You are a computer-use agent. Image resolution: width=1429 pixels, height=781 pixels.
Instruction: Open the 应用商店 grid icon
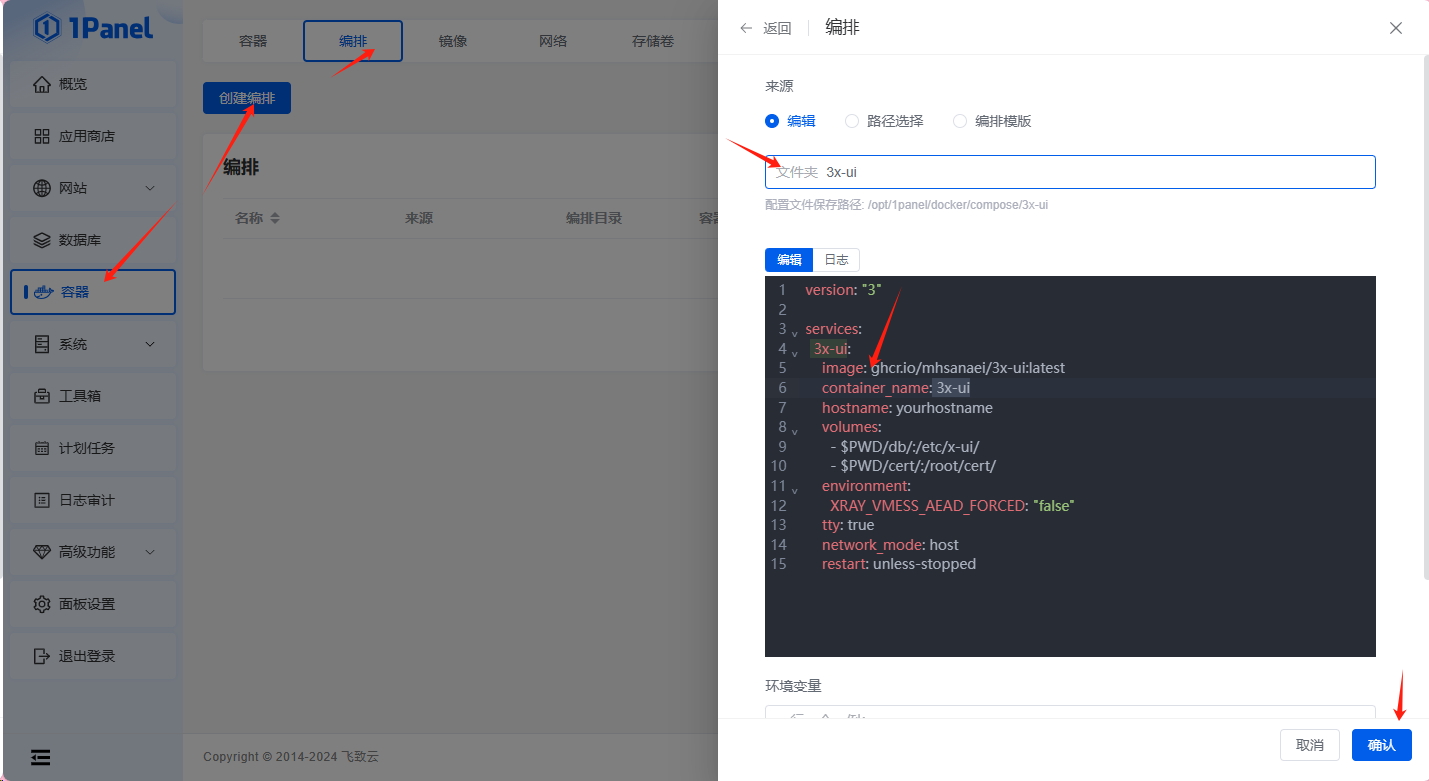[x=41, y=136]
